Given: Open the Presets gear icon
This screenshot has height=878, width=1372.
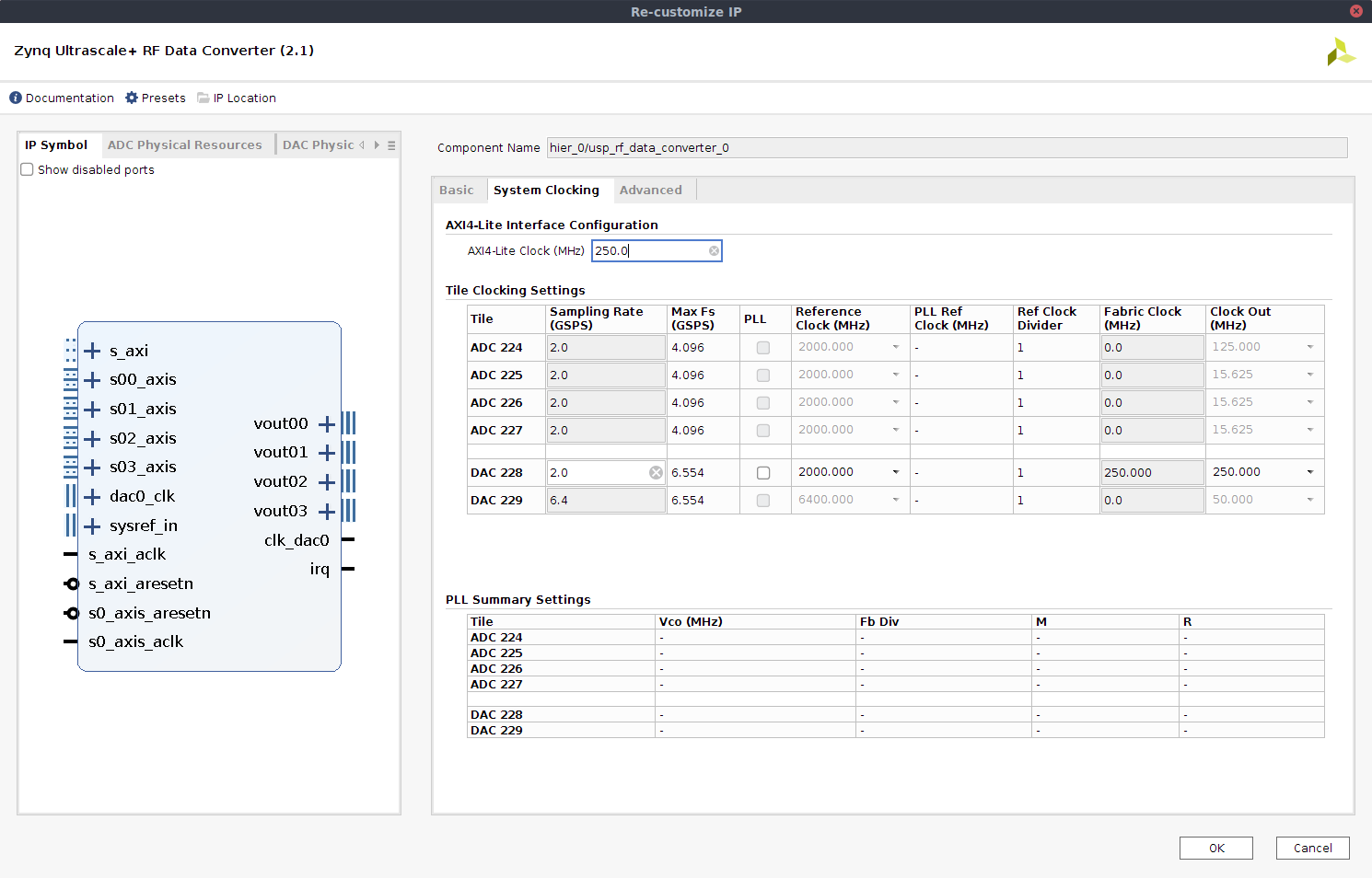Looking at the screenshot, I should [x=132, y=98].
